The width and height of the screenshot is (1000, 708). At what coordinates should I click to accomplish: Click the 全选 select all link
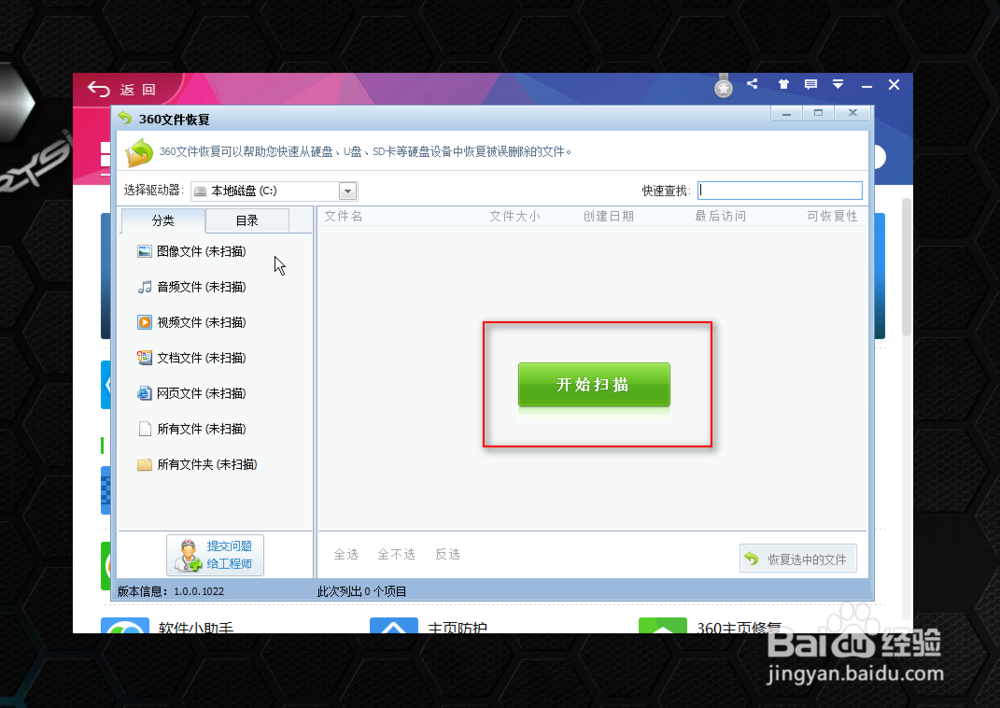[345, 553]
